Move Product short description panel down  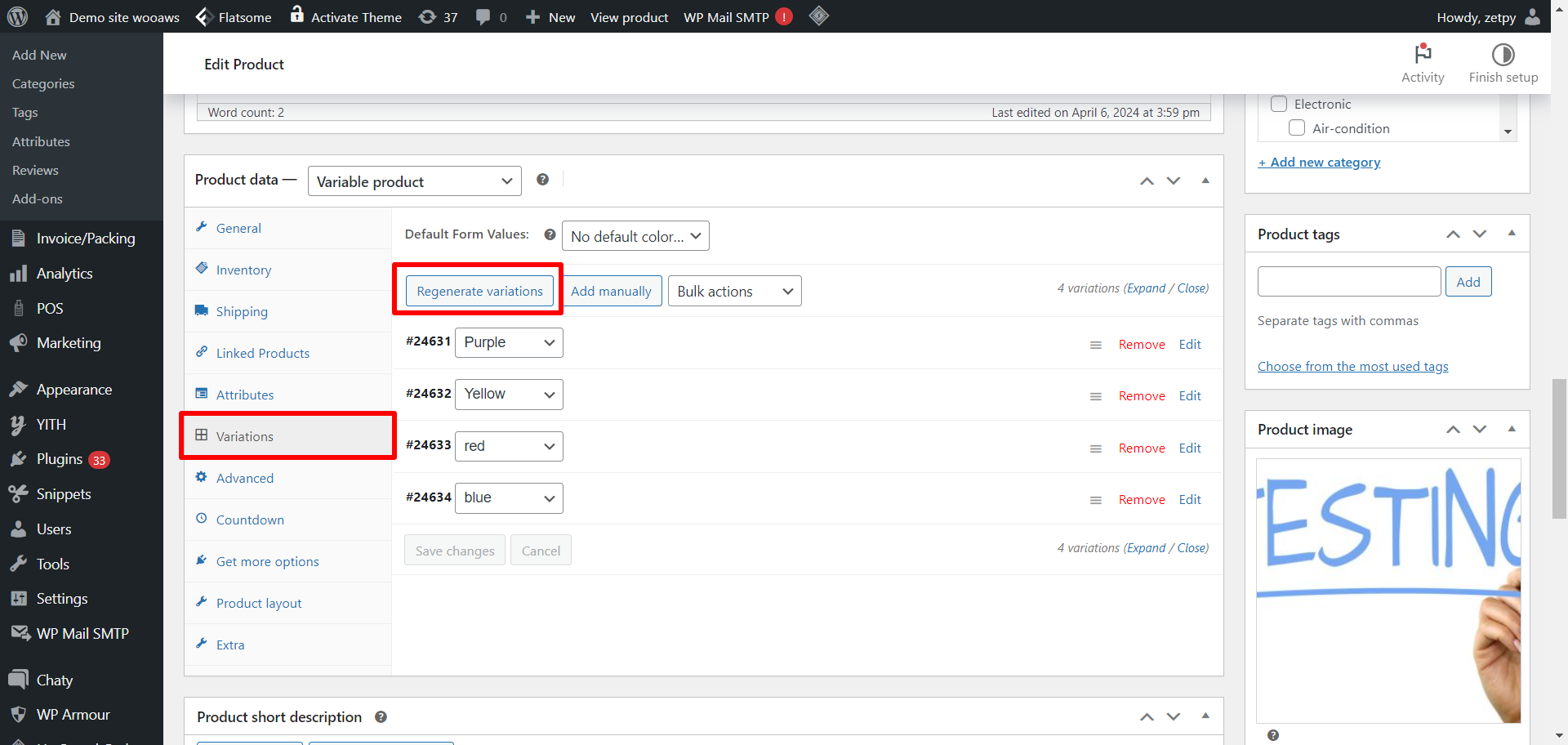click(1174, 717)
